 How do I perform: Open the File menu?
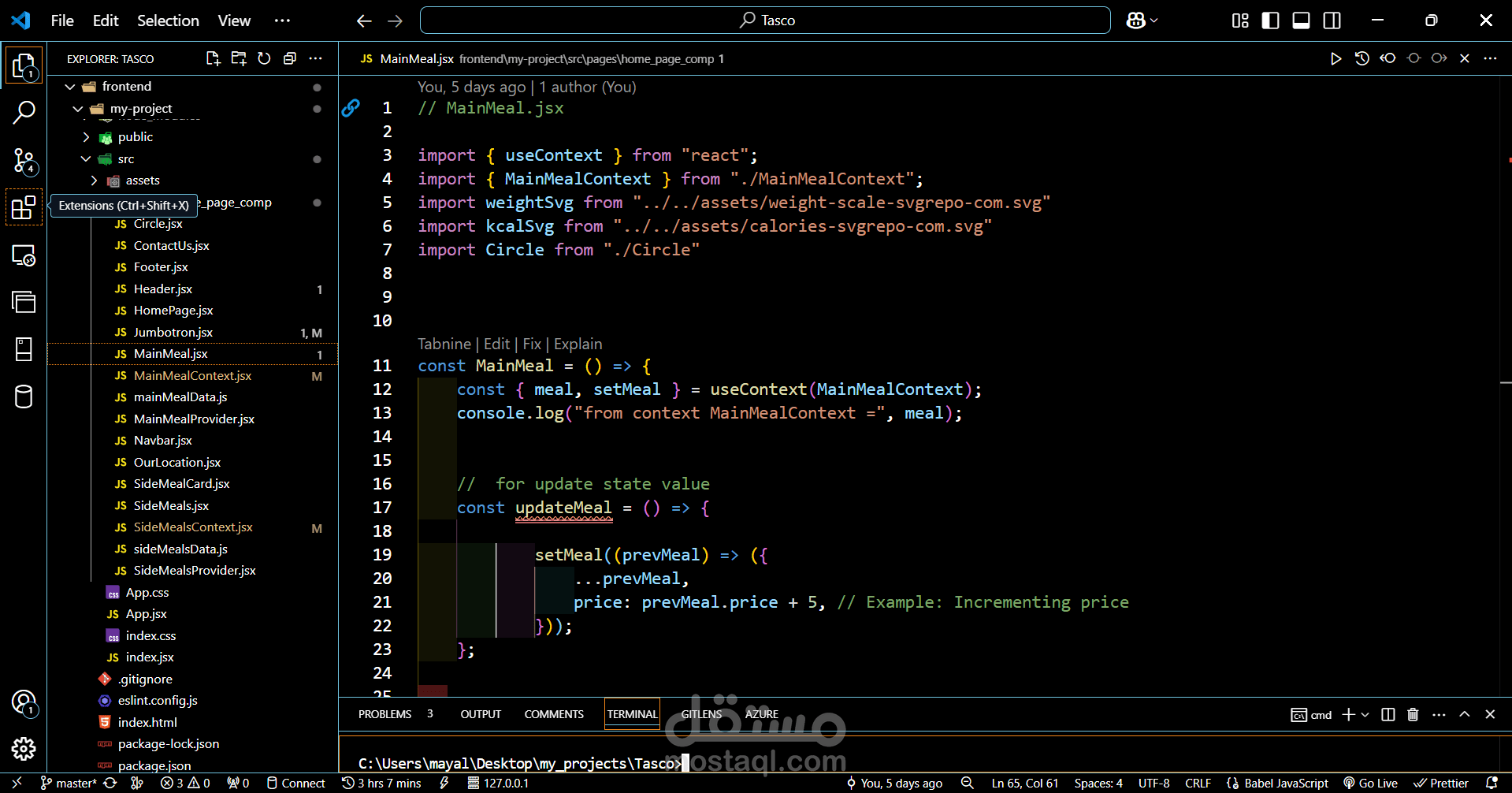62,20
